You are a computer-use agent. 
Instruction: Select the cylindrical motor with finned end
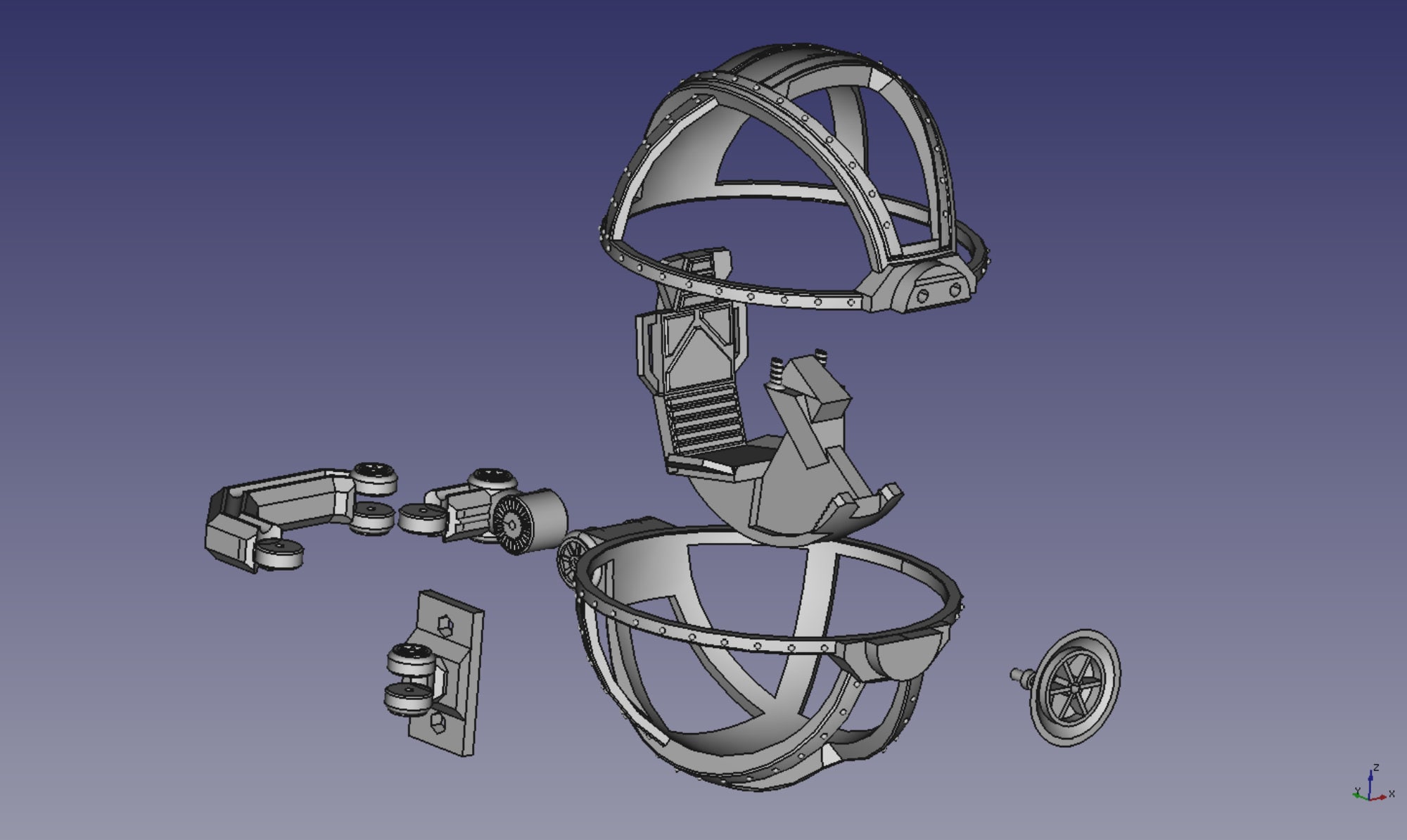point(528,521)
